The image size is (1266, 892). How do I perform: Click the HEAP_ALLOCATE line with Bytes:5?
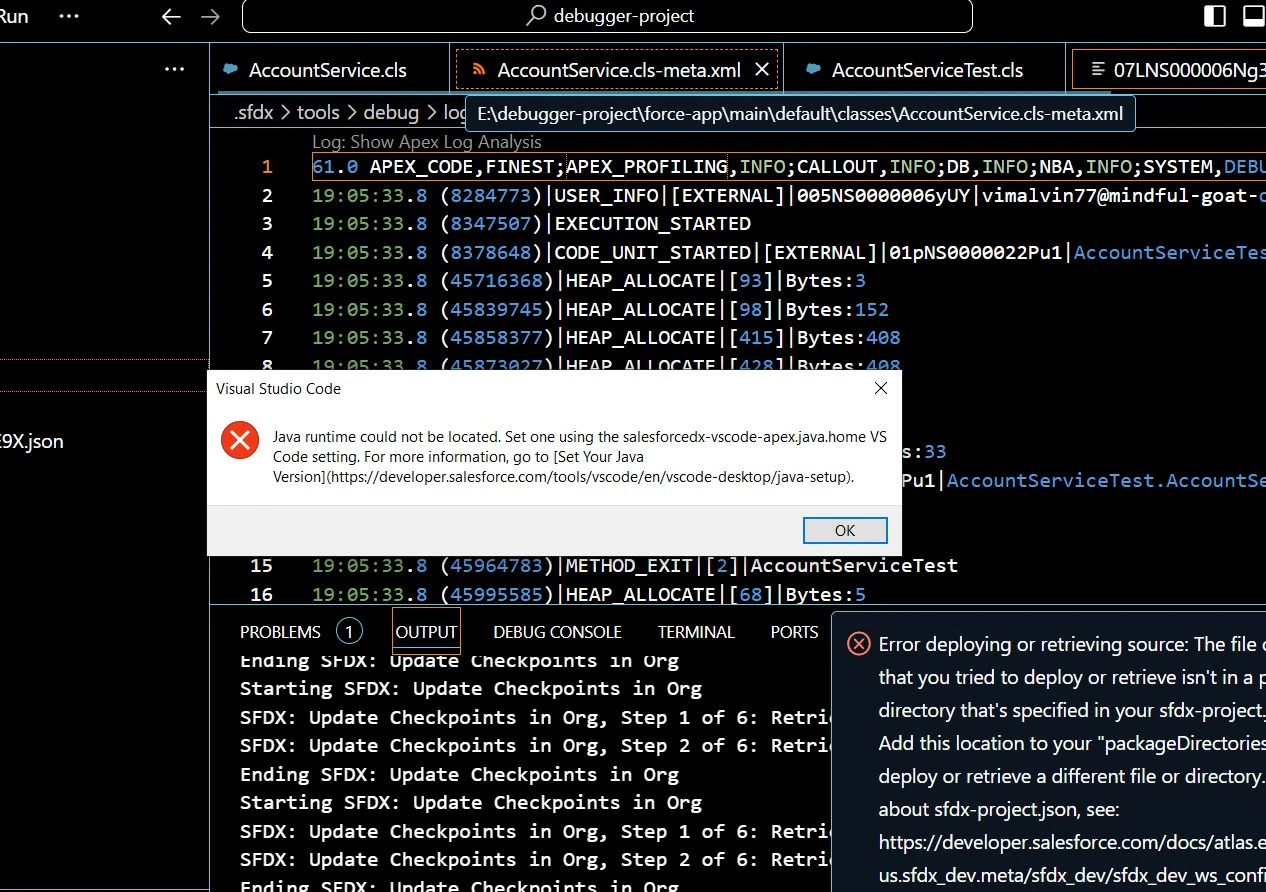pyautogui.click(x=589, y=595)
